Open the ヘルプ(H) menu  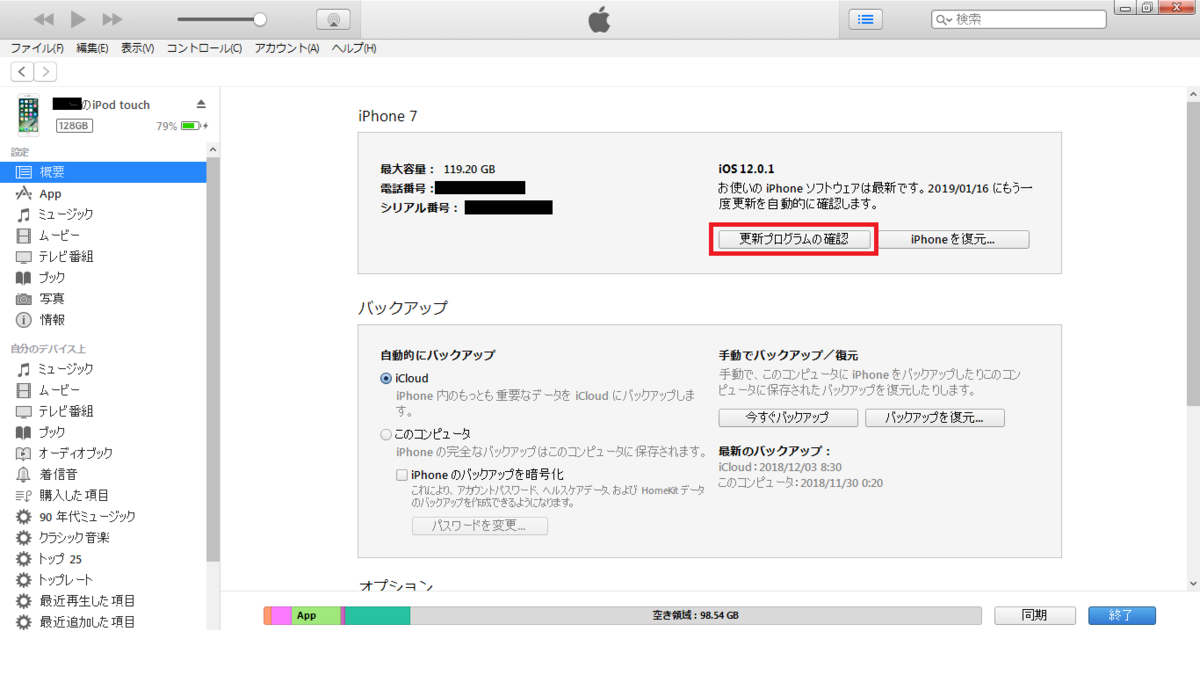pos(354,48)
